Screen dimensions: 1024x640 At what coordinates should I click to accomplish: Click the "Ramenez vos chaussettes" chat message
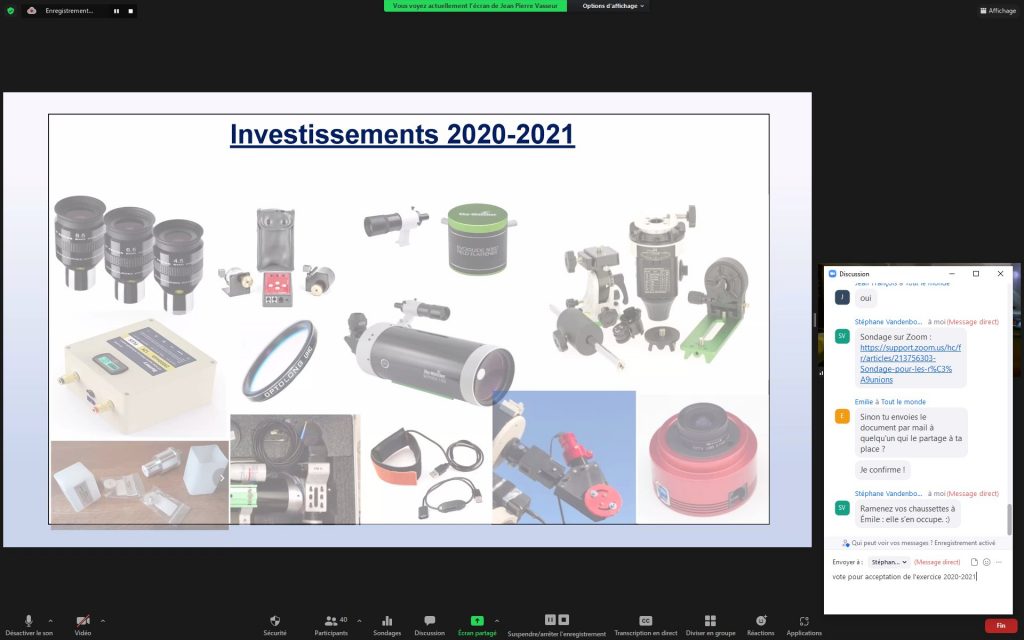(907, 514)
